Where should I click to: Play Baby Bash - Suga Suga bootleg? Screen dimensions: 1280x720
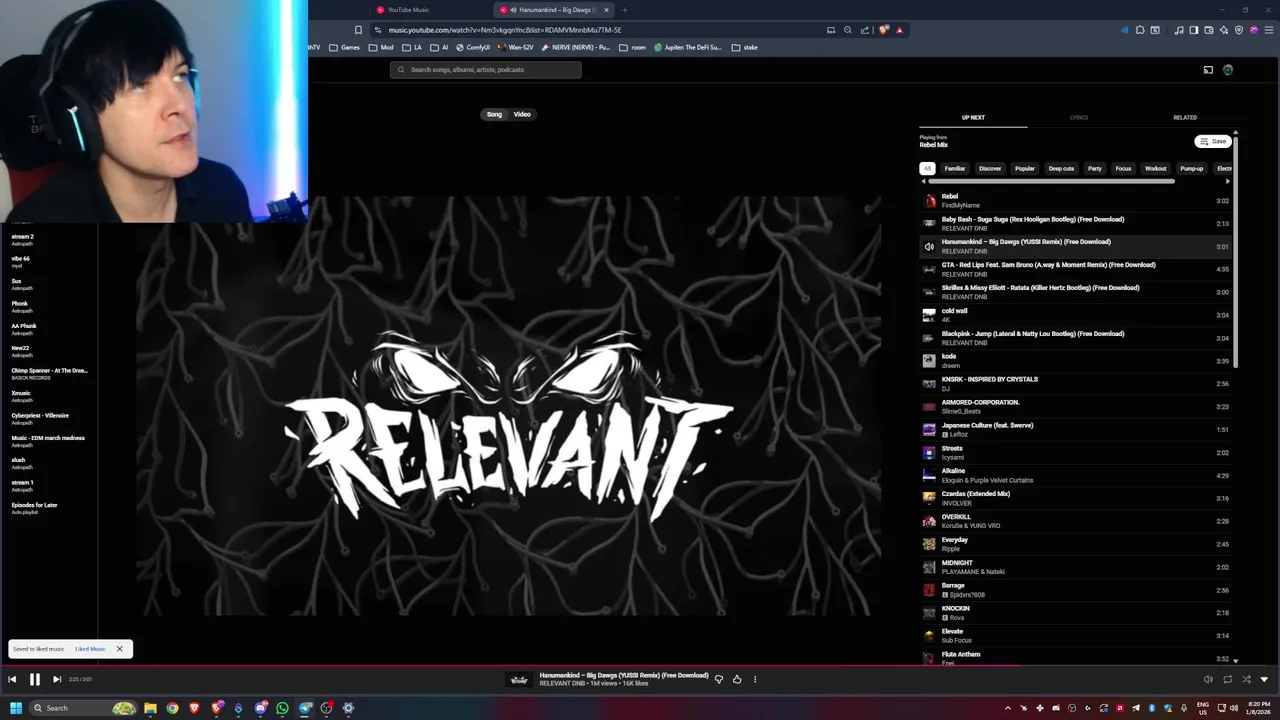1075,224
